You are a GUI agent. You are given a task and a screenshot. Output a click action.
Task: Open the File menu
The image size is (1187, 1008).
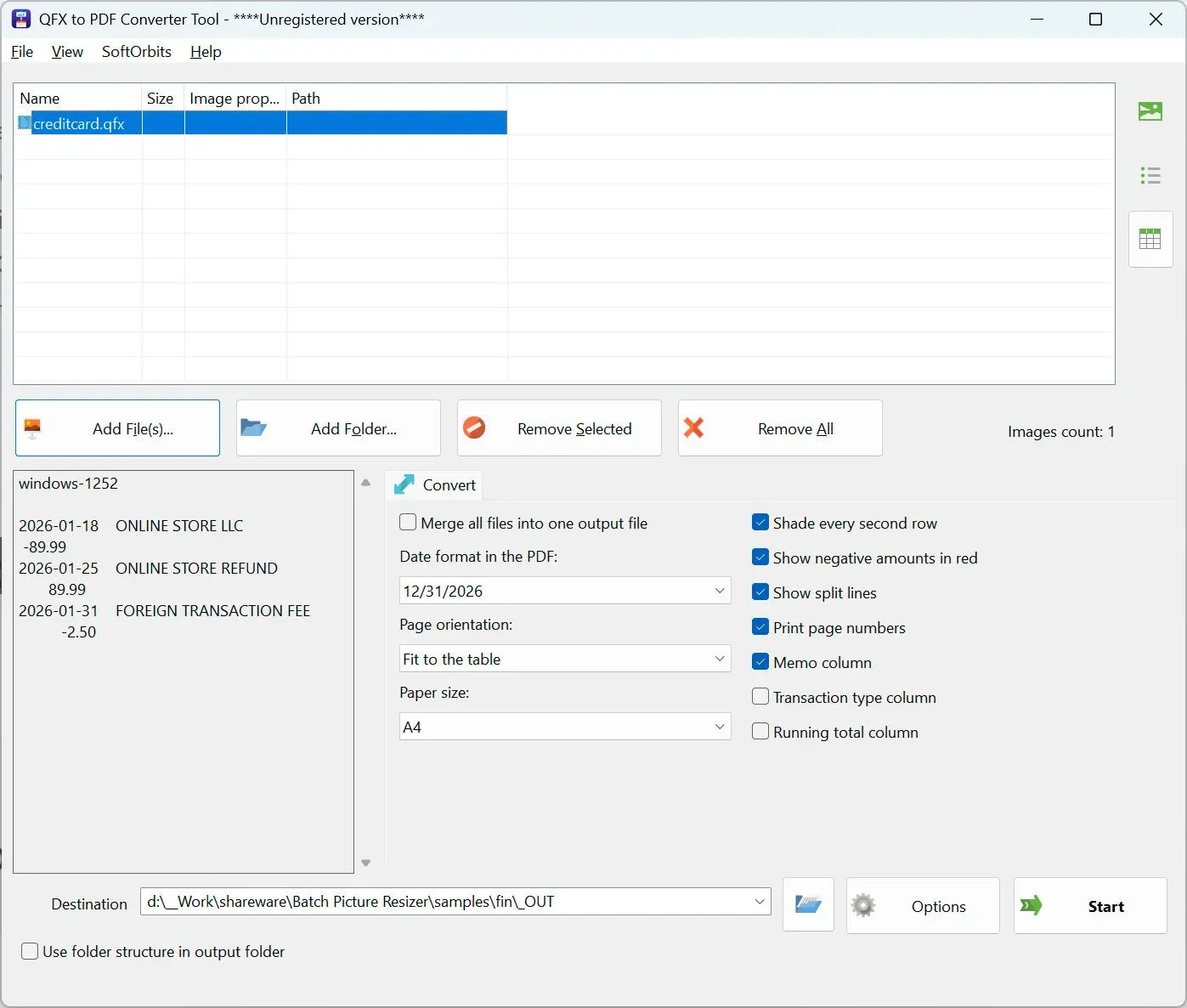(22, 52)
